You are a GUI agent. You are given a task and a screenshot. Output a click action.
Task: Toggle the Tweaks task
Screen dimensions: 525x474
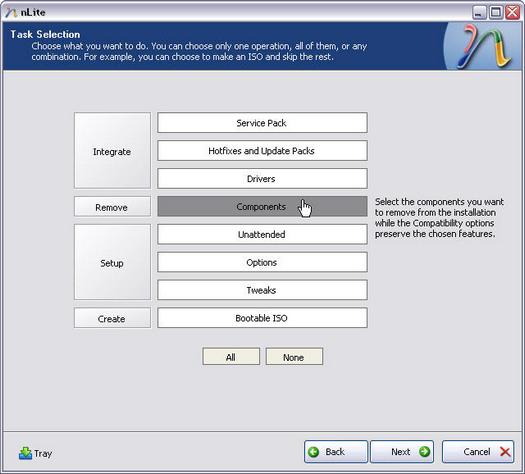(x=262, y=290)
